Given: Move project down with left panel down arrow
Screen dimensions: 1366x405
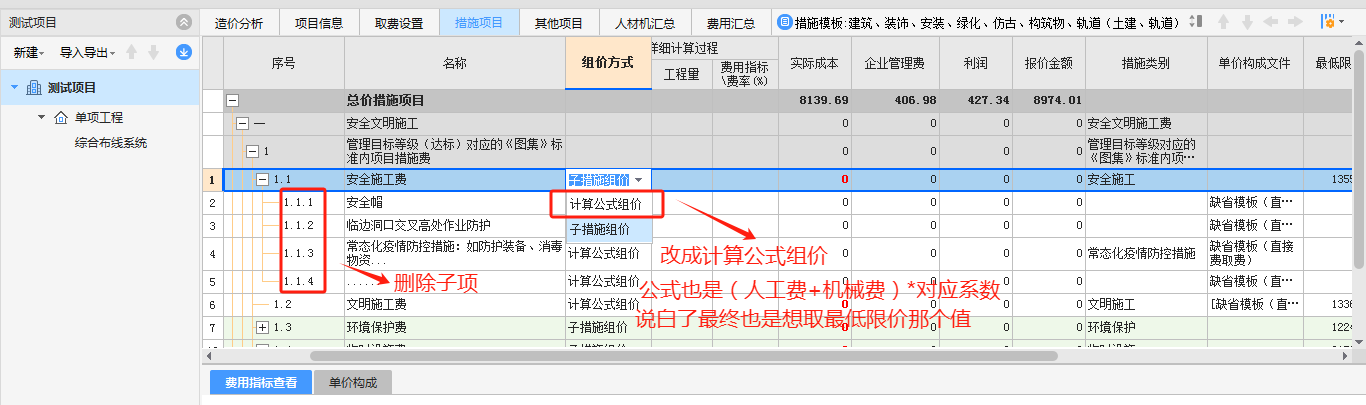Looking at the screenshot, I should point(152,52).
